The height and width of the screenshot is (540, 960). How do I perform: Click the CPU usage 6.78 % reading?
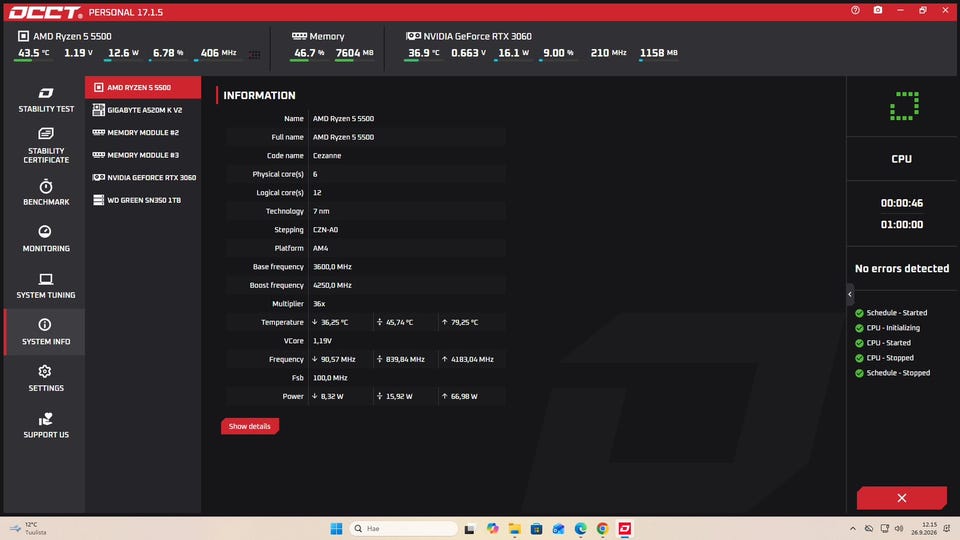(x=168, y=53)
